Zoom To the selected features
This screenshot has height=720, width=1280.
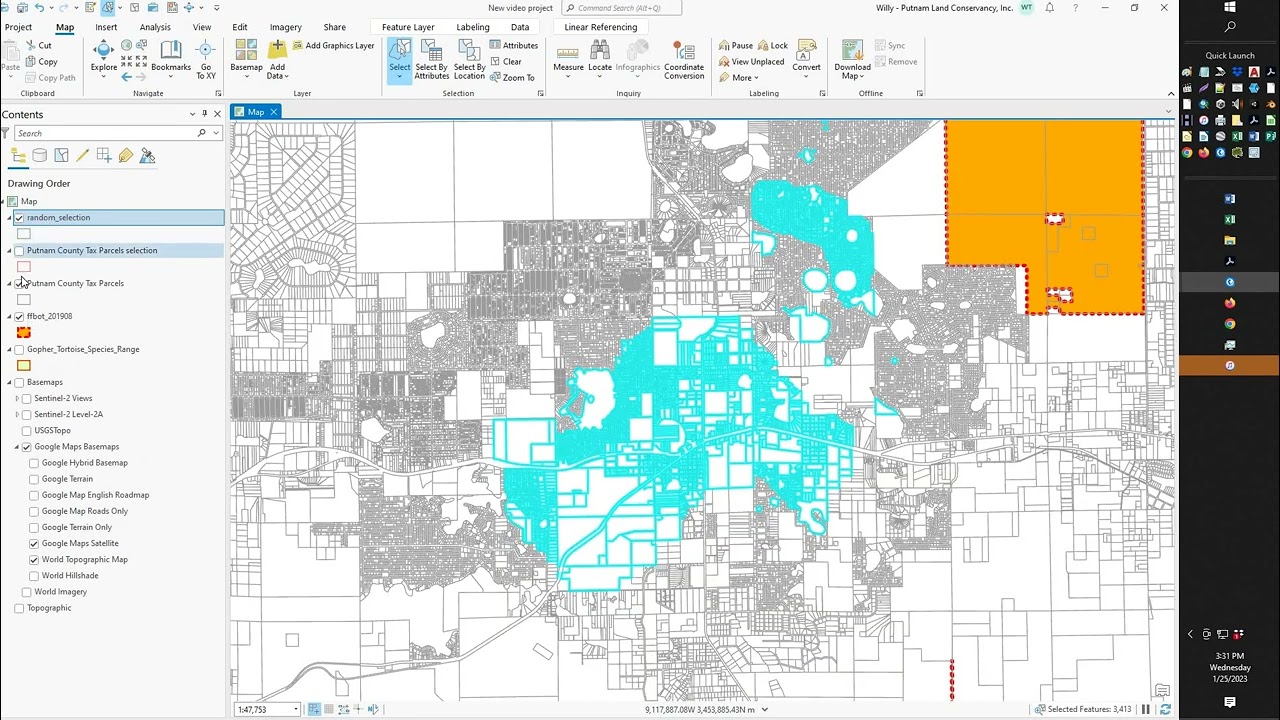pyautogui.click(x=512, y=77)
